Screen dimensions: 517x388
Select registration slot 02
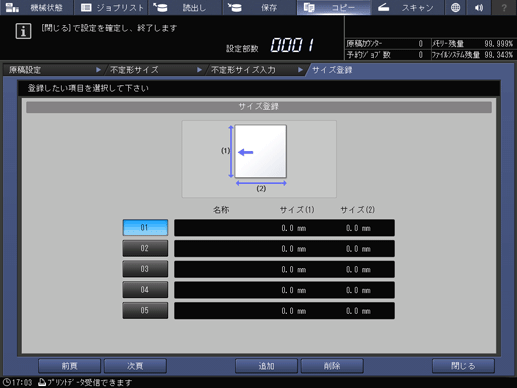click(145, 248)
